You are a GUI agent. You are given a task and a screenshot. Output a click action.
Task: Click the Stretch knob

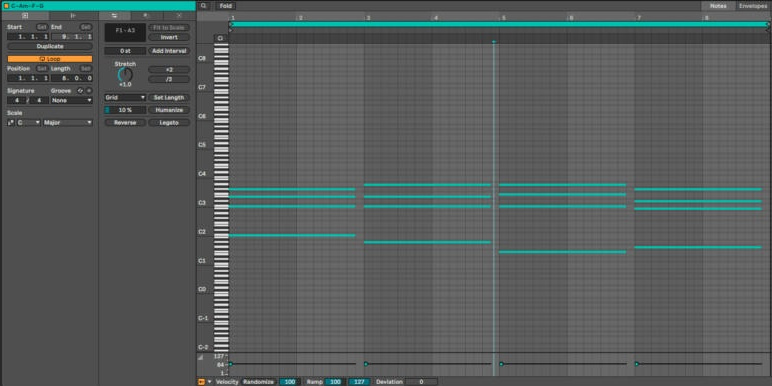pos(125,75)
